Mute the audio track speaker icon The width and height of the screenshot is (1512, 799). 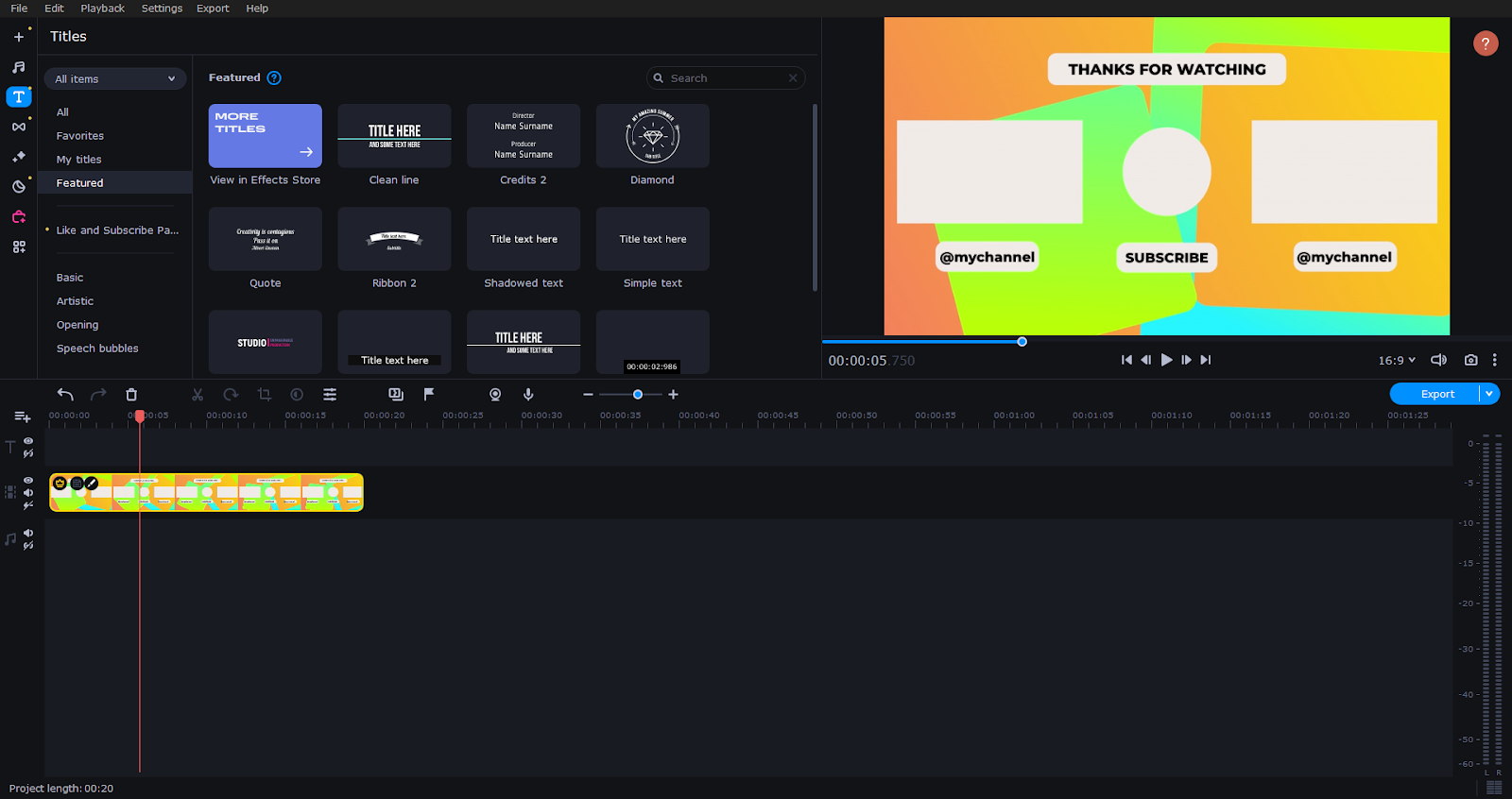[x=28, y=533]
